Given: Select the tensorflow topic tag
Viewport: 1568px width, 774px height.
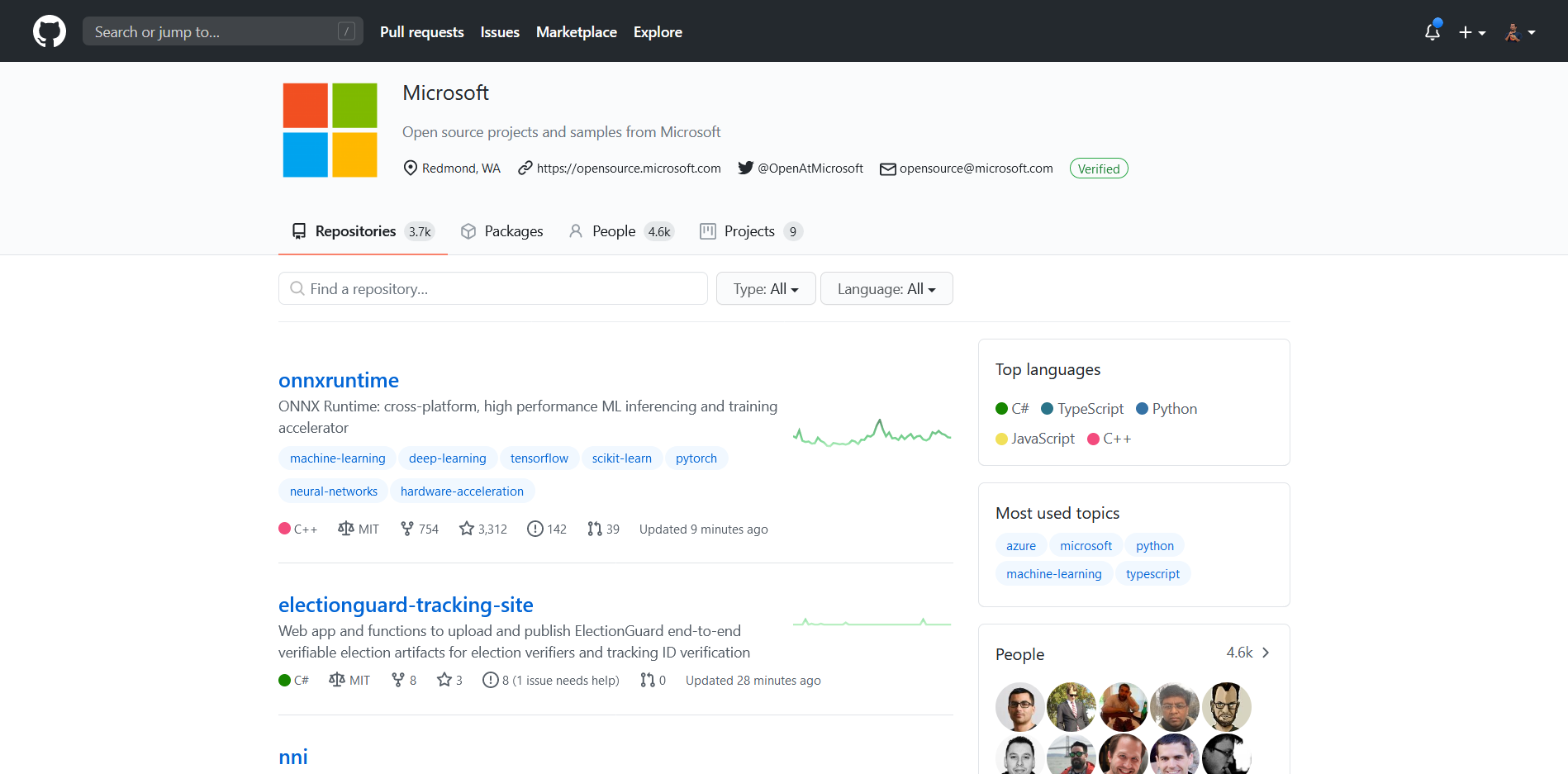Looking at the screenshot, I should pyautogui.click(x=539, y=458).
